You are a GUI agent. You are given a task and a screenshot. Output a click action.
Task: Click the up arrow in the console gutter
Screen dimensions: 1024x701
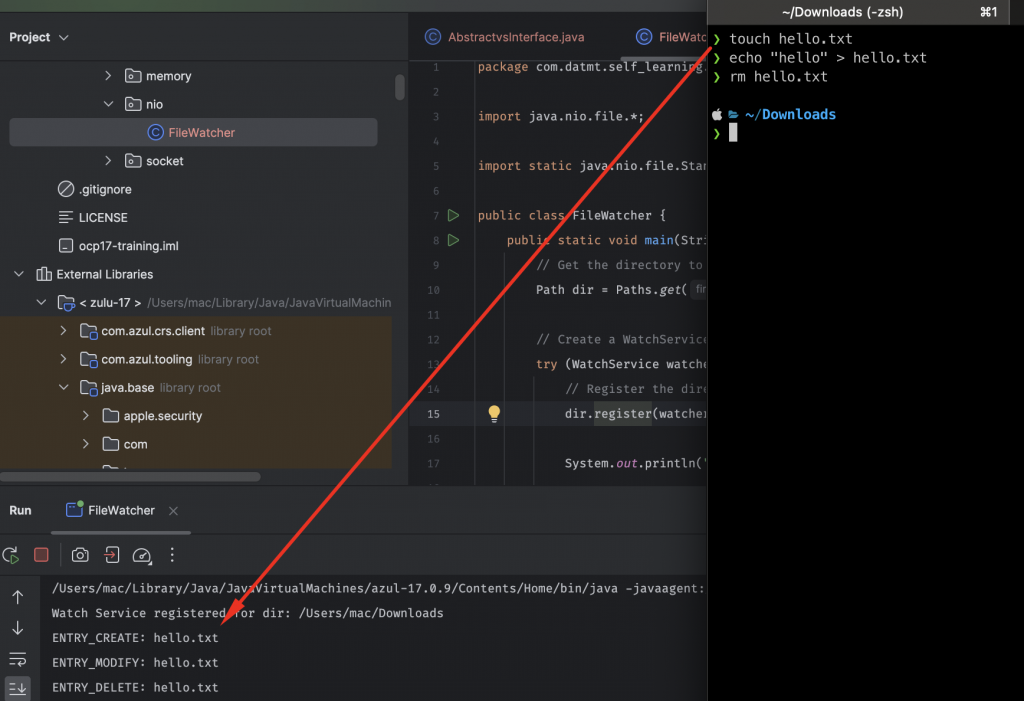click(x=18, y=596)
